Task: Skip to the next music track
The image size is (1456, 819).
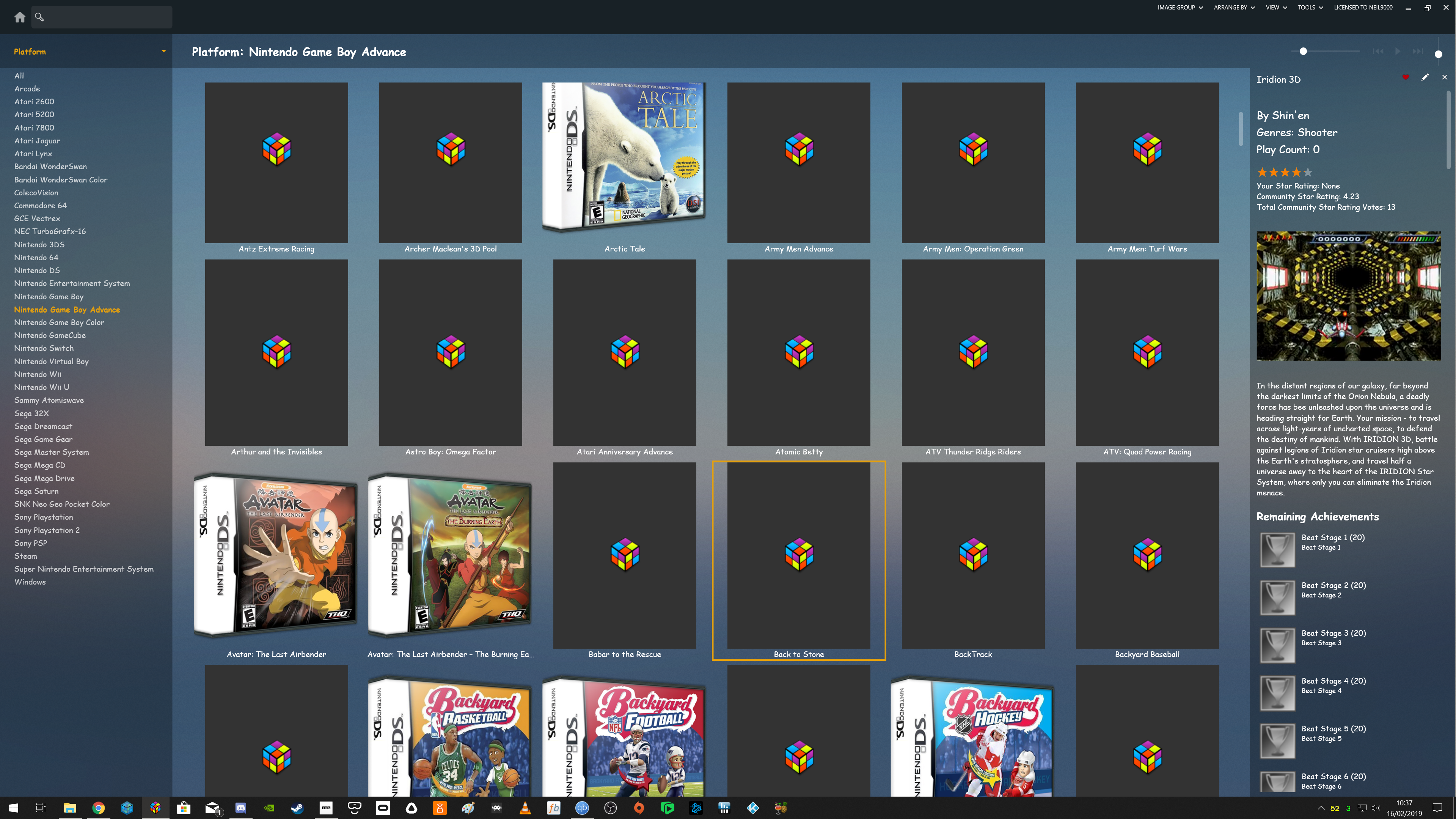Action: (x=1418, y=52)
